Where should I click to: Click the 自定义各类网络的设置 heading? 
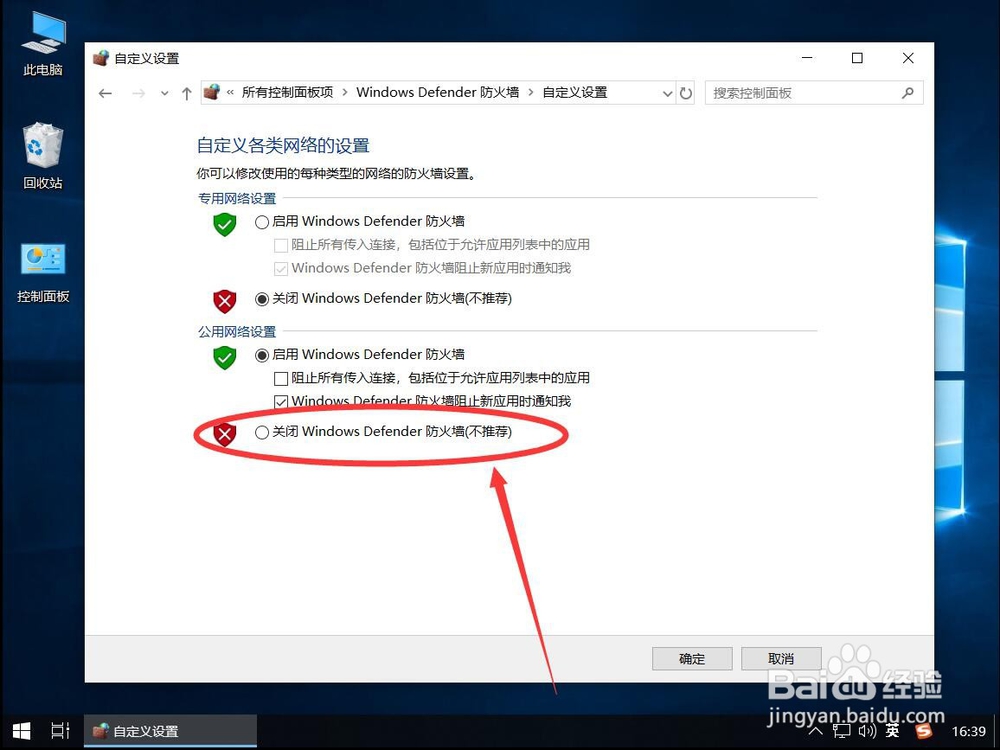[283, 145]
